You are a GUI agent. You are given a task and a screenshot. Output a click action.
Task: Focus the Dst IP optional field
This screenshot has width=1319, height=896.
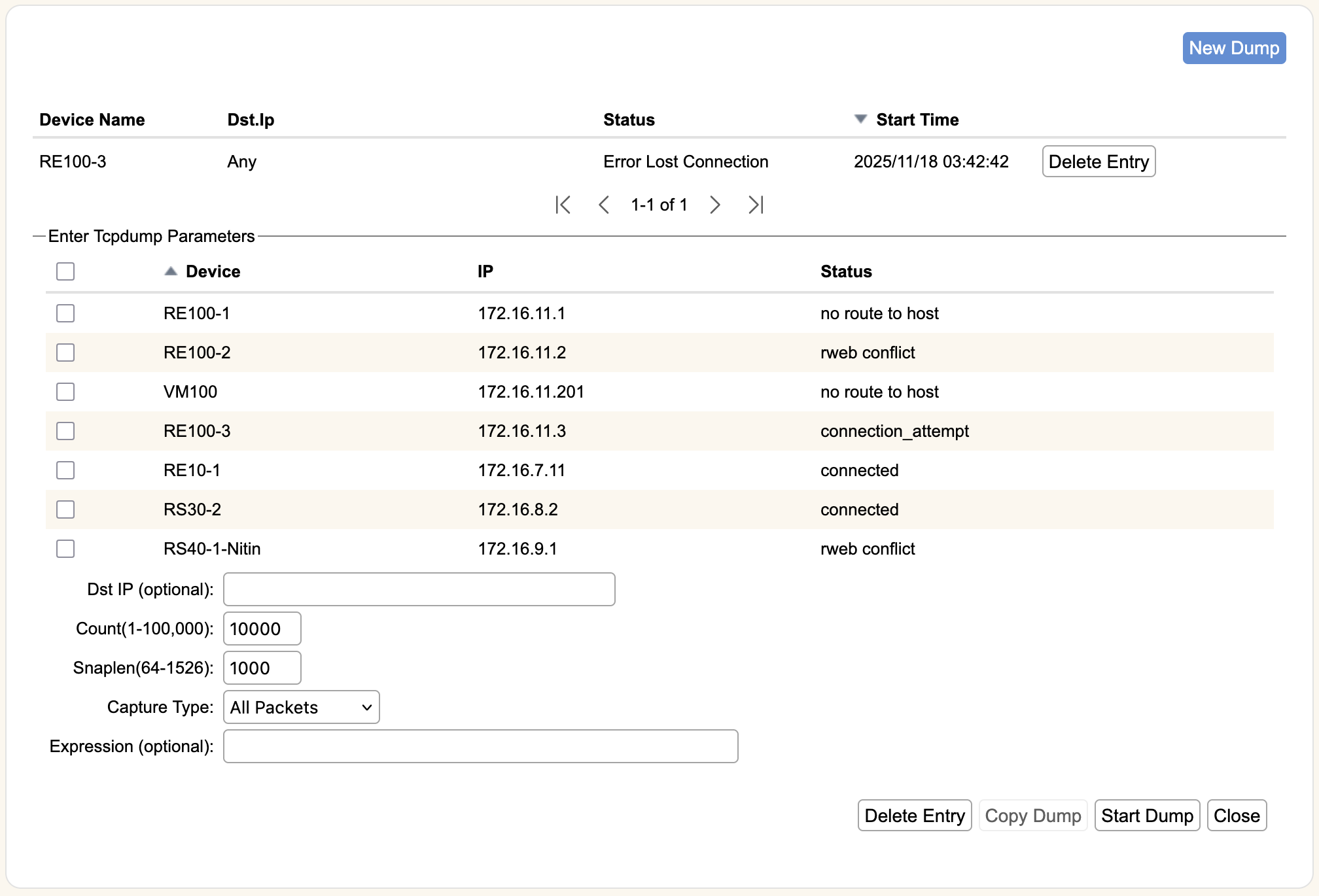419,589
